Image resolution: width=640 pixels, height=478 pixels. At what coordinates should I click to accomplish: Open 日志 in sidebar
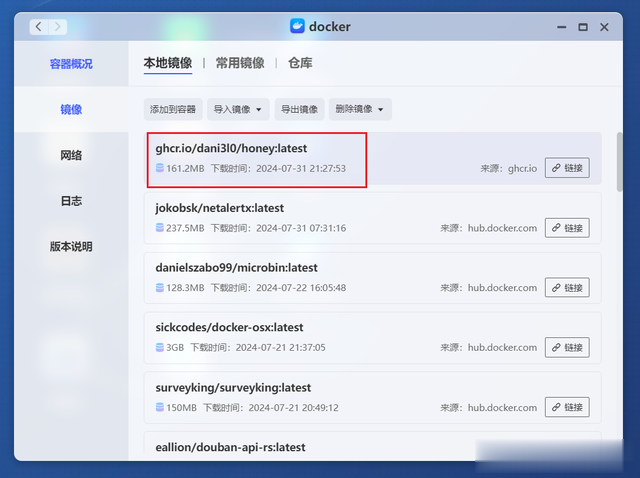[71, 201]
